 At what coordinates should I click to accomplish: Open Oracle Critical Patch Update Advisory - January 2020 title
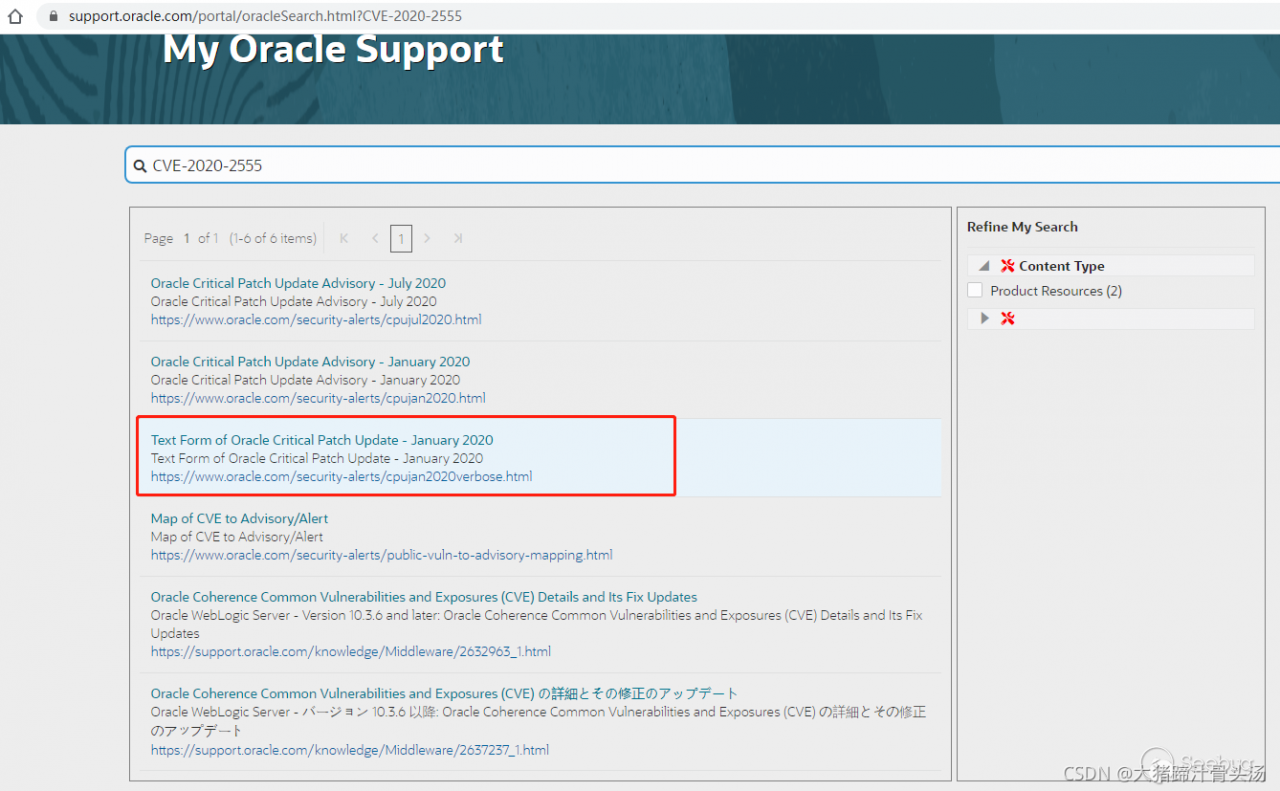click(x=310, y=362)
